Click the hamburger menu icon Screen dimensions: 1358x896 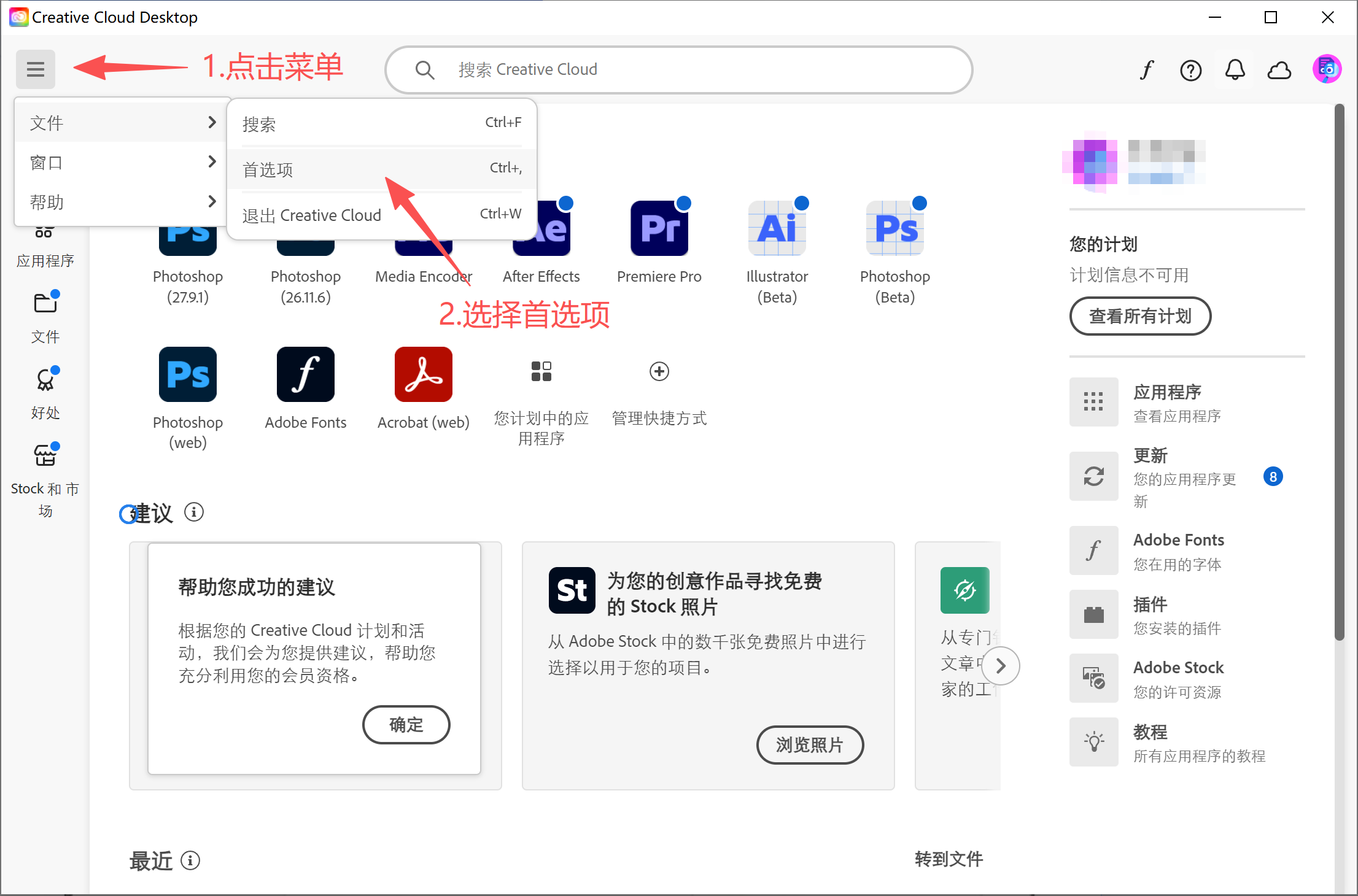tap(36, 69)
